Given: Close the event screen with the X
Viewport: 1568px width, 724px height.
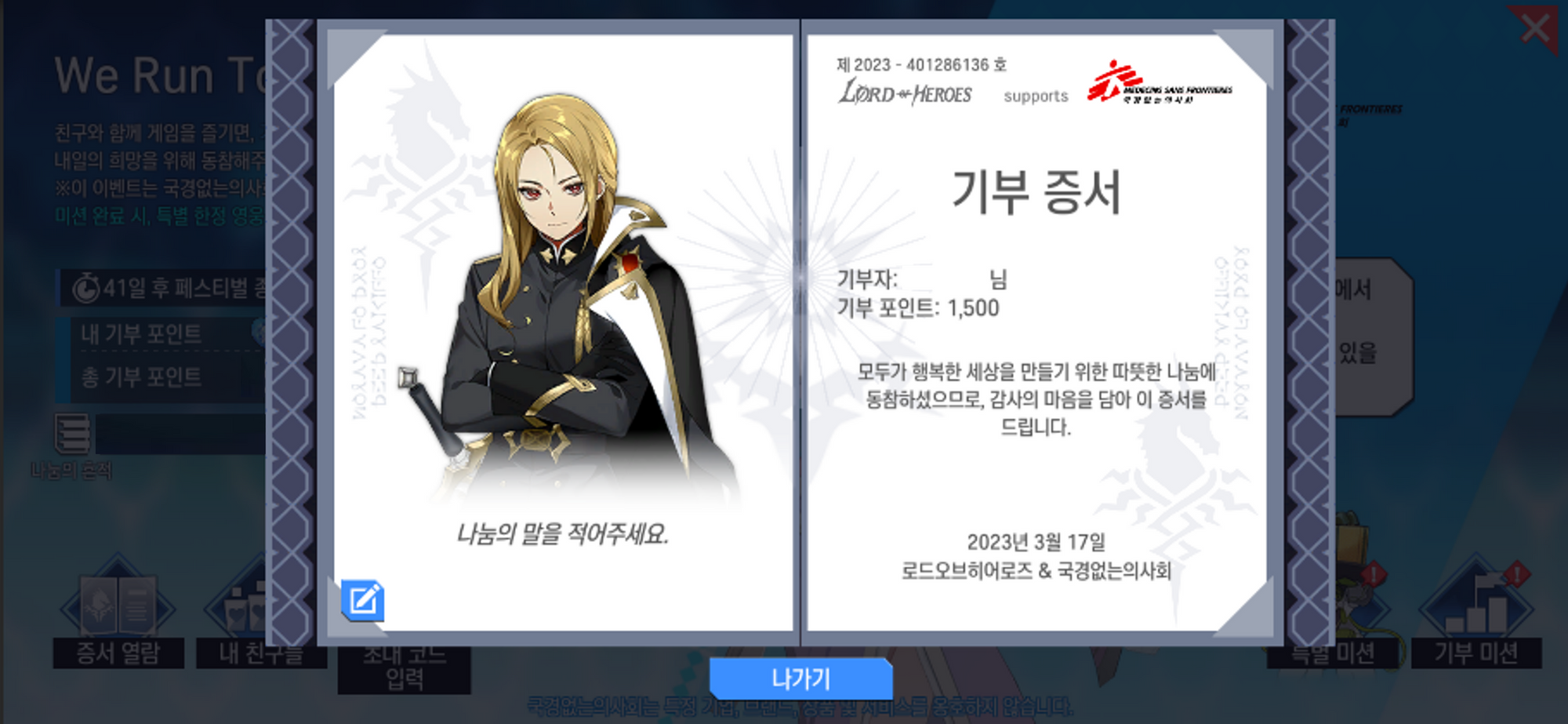Looking at the screenshot, I should click(x=1534, y=28).
